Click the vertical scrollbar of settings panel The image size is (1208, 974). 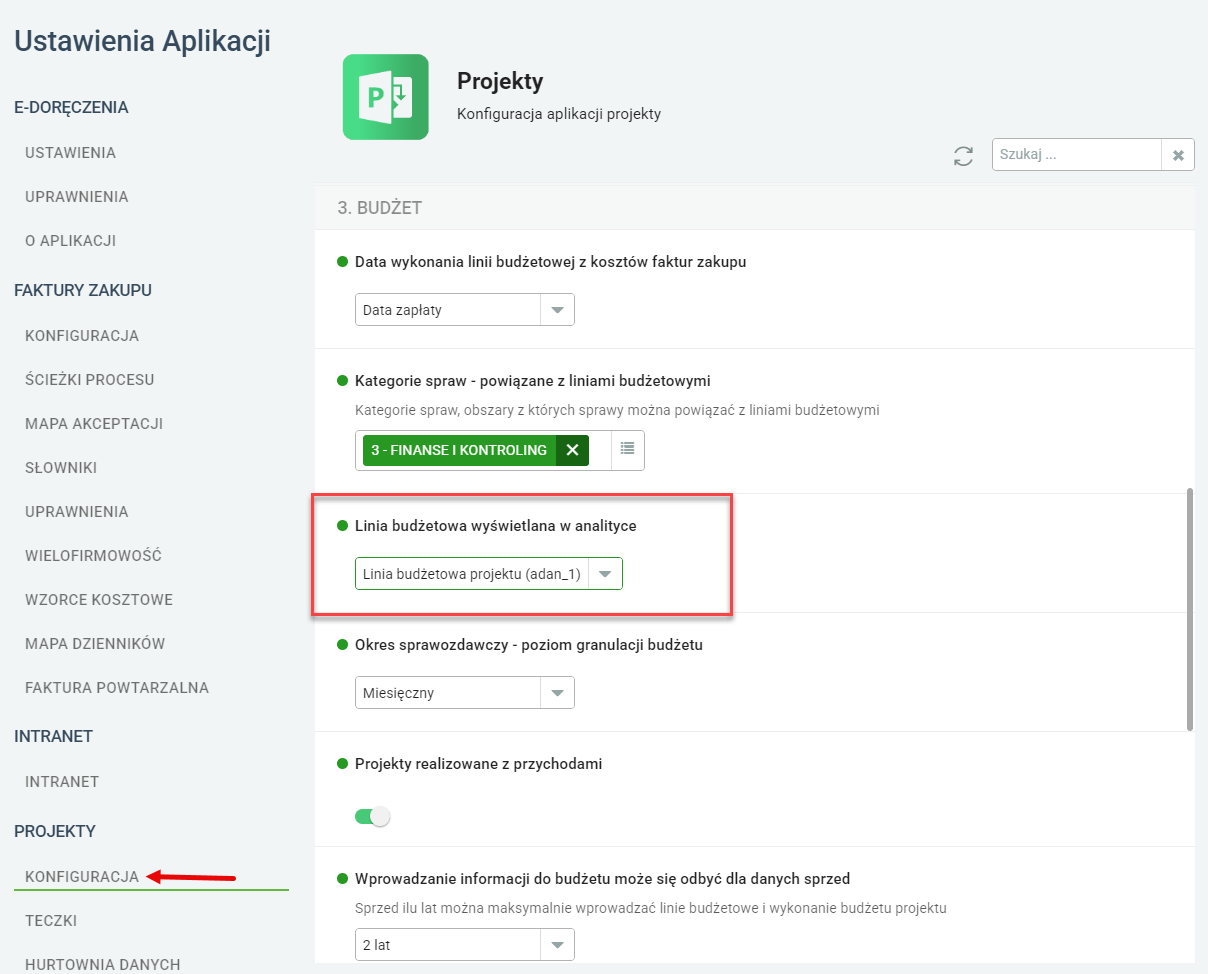pos(1189,610)
